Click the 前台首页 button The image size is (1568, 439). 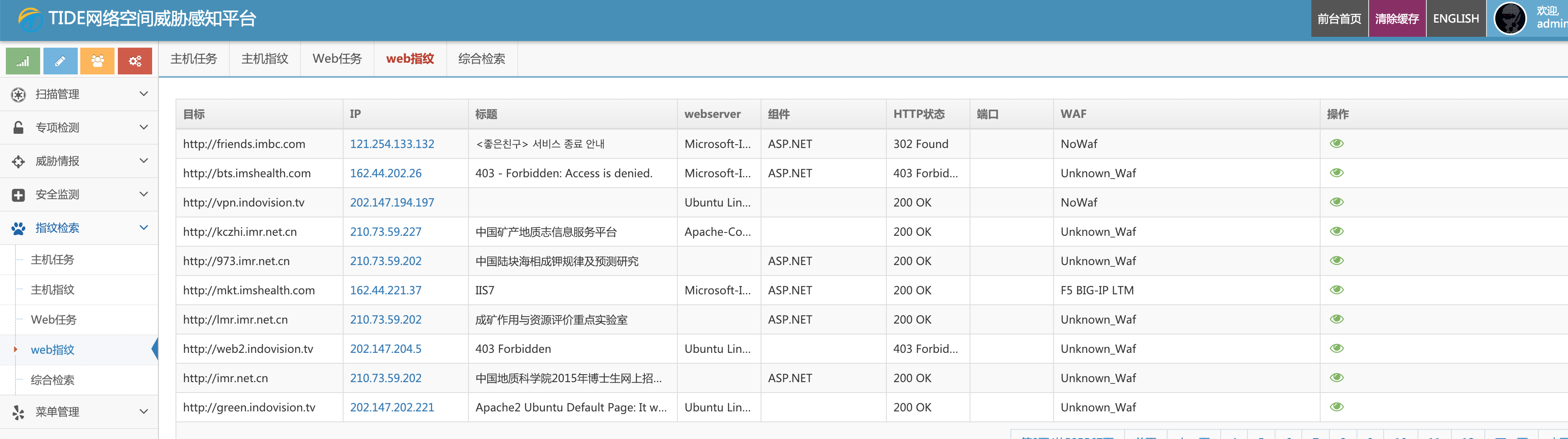(x=1339, y=19)
